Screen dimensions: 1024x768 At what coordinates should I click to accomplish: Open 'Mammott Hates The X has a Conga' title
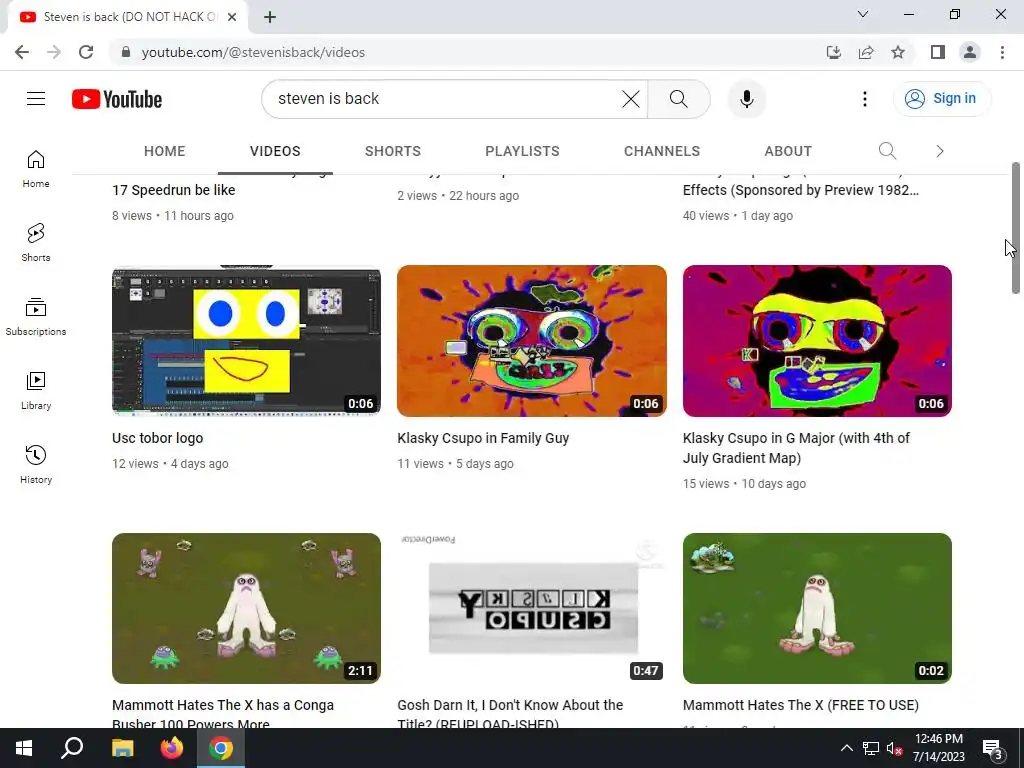click(x=223, y=713)
